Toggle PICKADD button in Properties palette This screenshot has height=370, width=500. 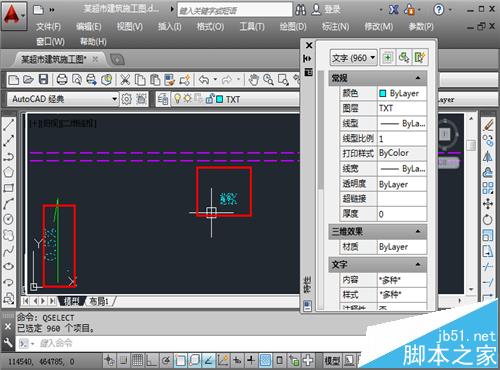[388, 58]
